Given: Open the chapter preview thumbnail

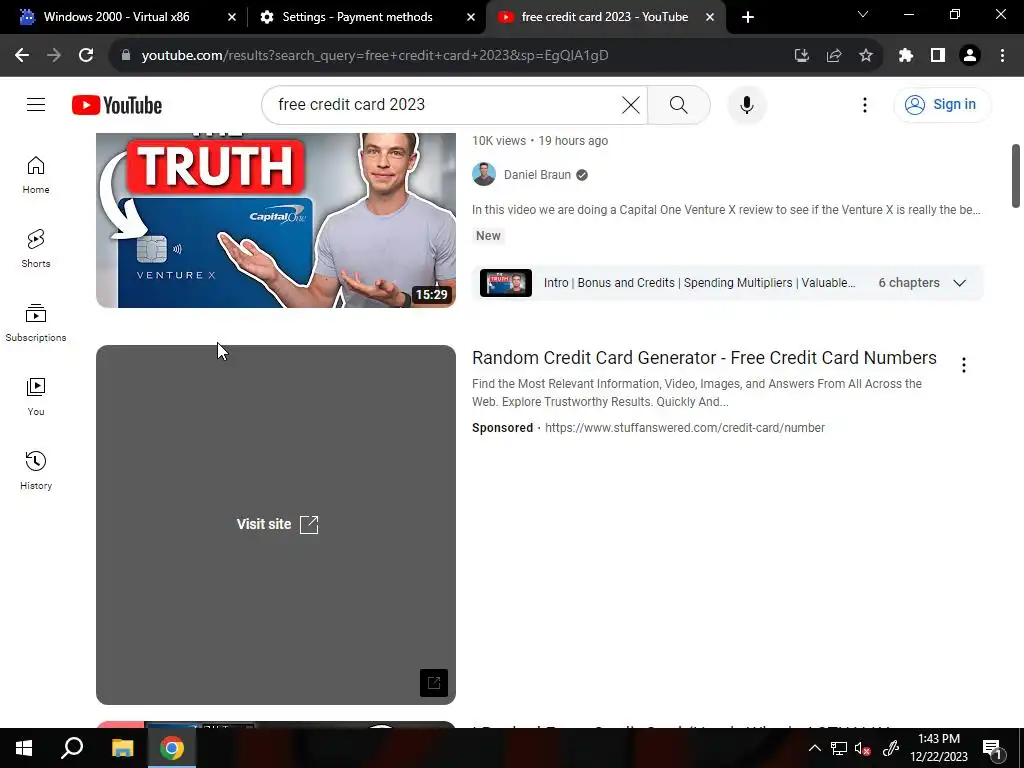Looking at the screenshot, I should 505,283.
